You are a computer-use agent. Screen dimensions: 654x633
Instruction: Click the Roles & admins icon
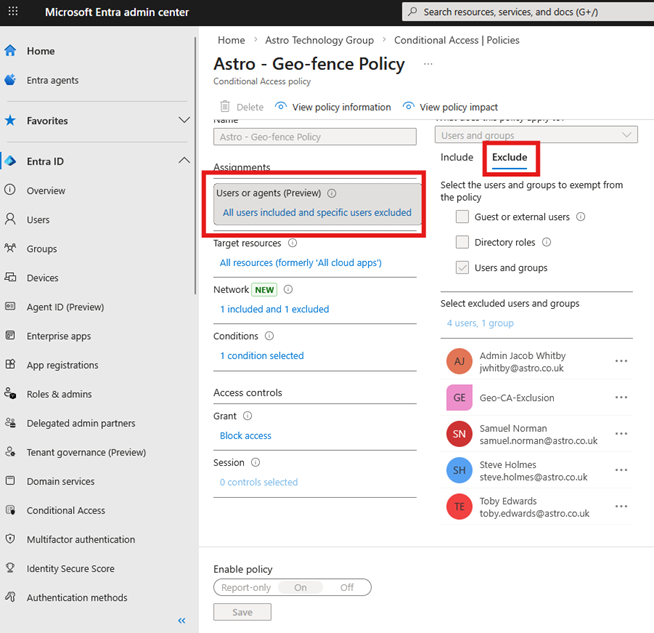(10, 394)
